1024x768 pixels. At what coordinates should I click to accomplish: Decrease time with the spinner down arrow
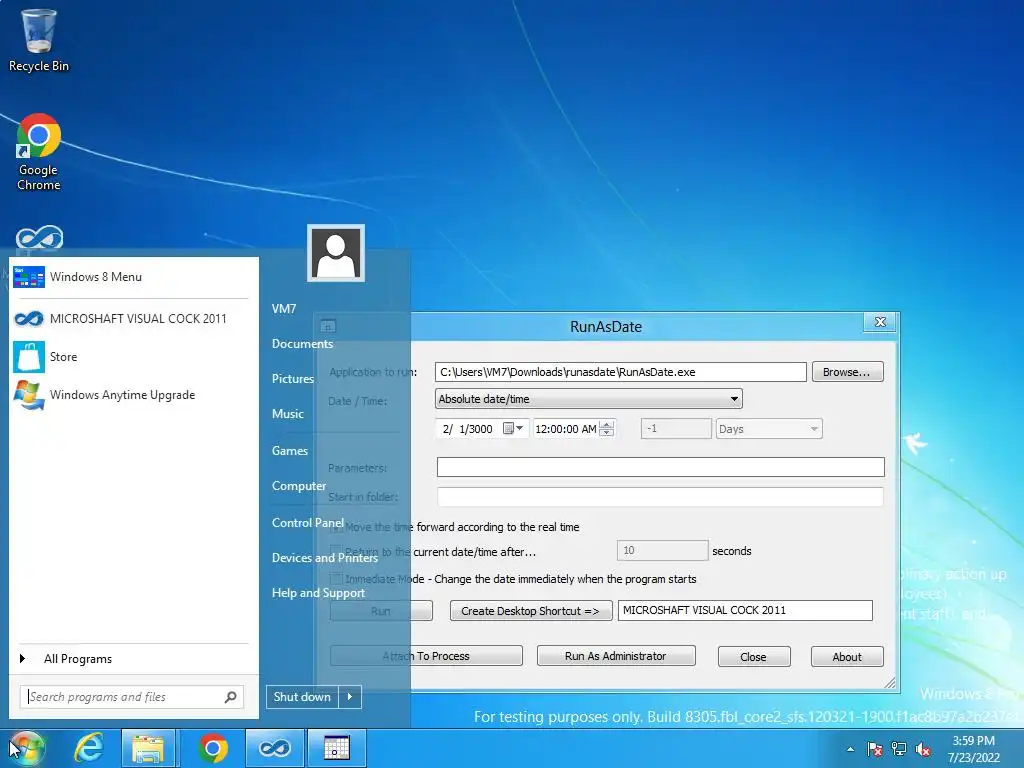[607, 433]
